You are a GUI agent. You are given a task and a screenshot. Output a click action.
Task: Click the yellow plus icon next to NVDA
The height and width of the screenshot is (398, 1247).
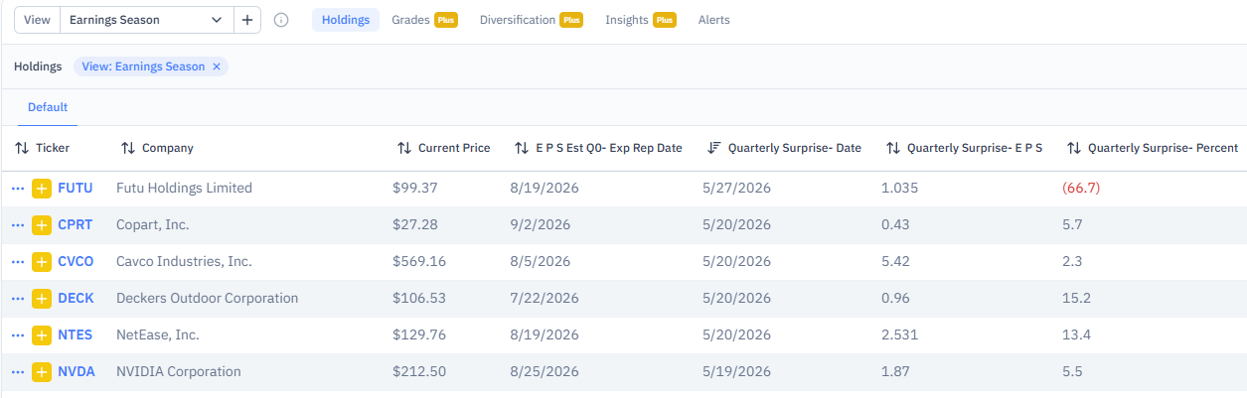click(x=41, y=372)
